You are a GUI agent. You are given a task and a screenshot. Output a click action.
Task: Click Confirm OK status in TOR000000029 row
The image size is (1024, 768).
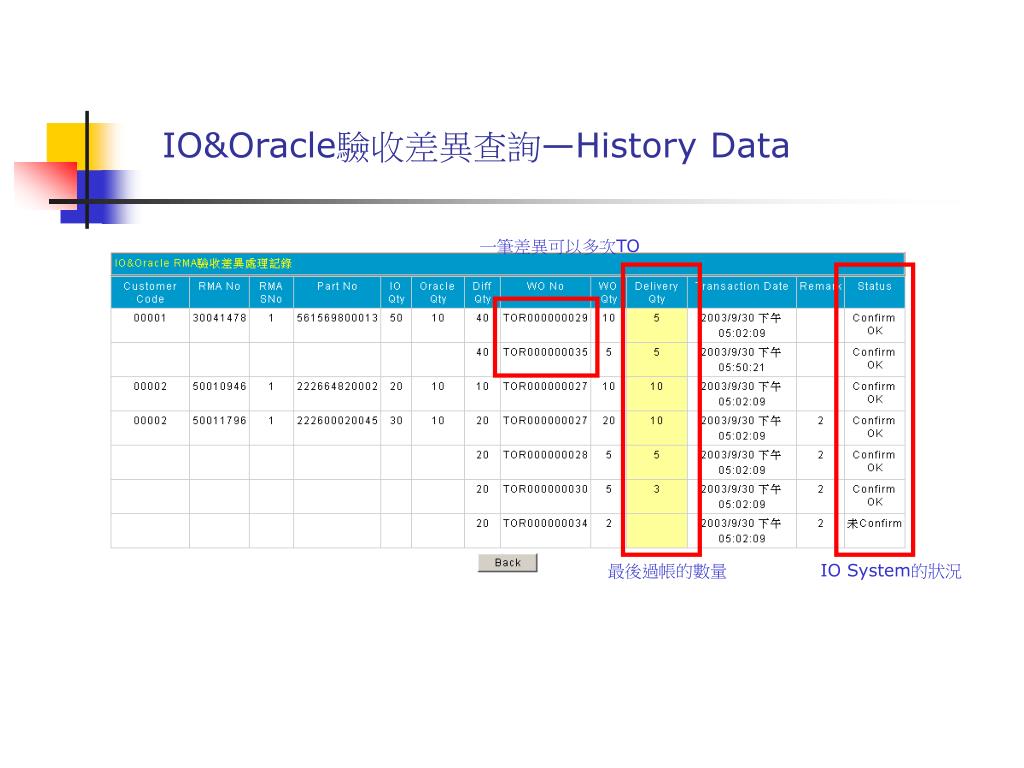[x=874, y=325]
